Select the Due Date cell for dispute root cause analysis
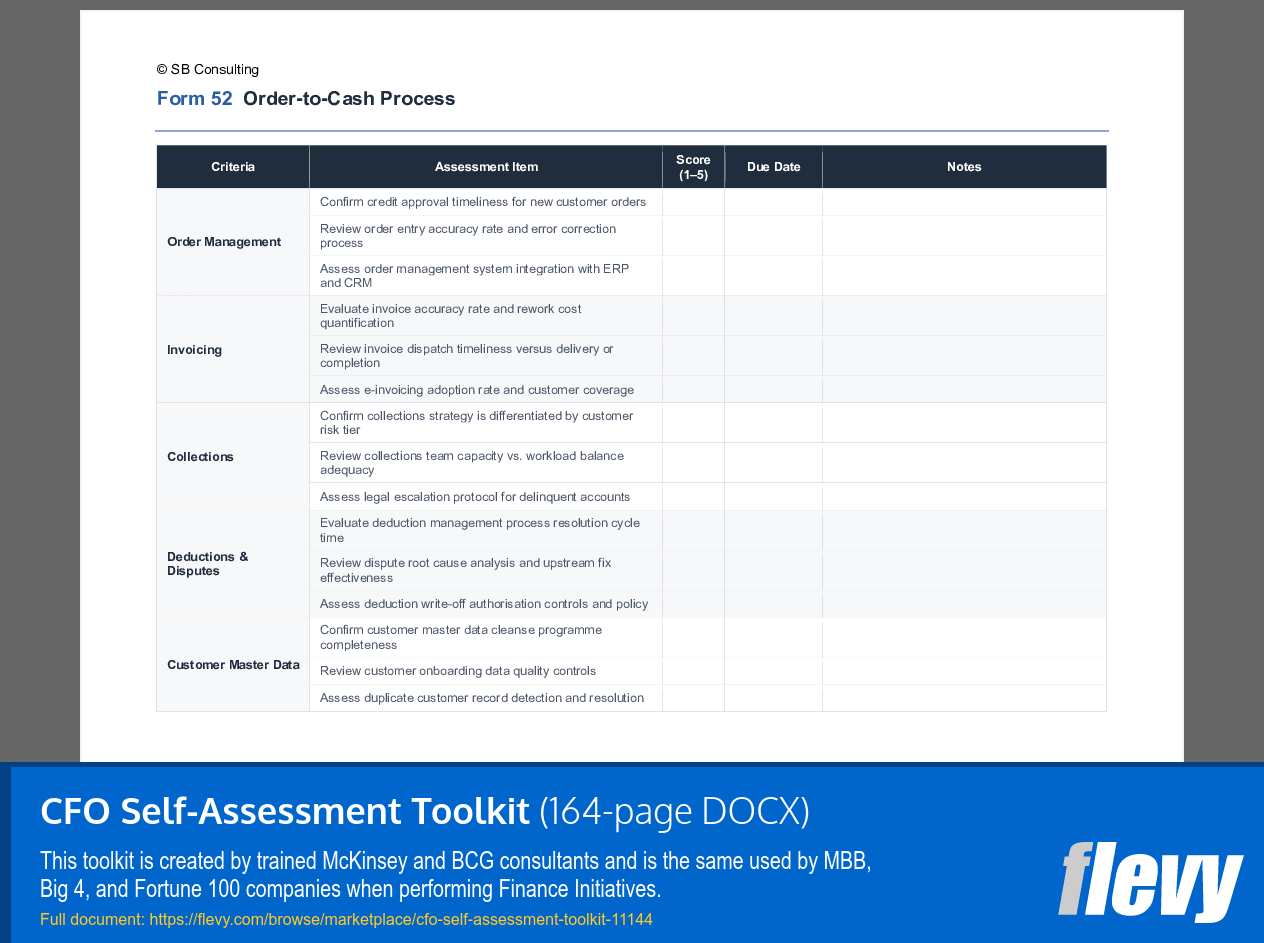Viewport: 1264px width, 943px height. (772, 570)
